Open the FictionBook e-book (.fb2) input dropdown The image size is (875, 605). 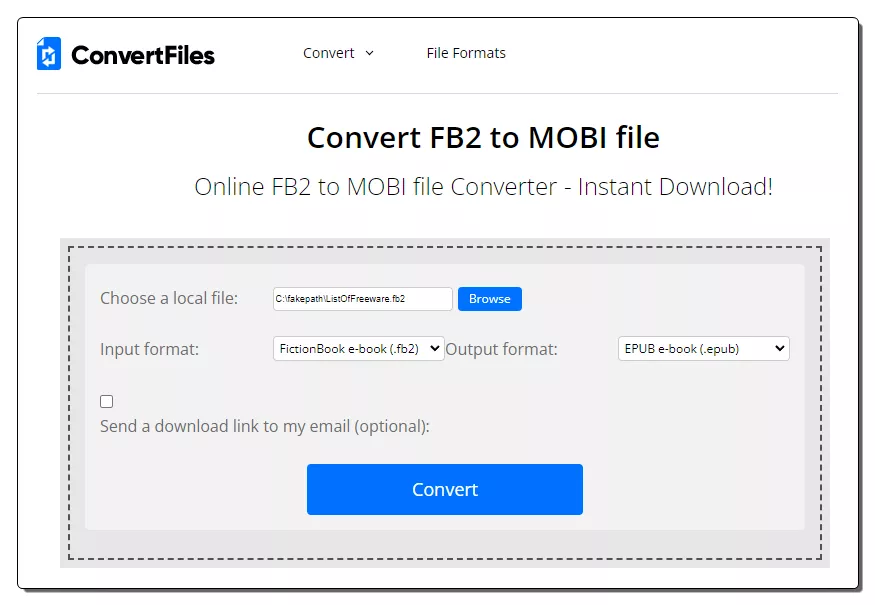pyautogui.click(x=358, y=349)
